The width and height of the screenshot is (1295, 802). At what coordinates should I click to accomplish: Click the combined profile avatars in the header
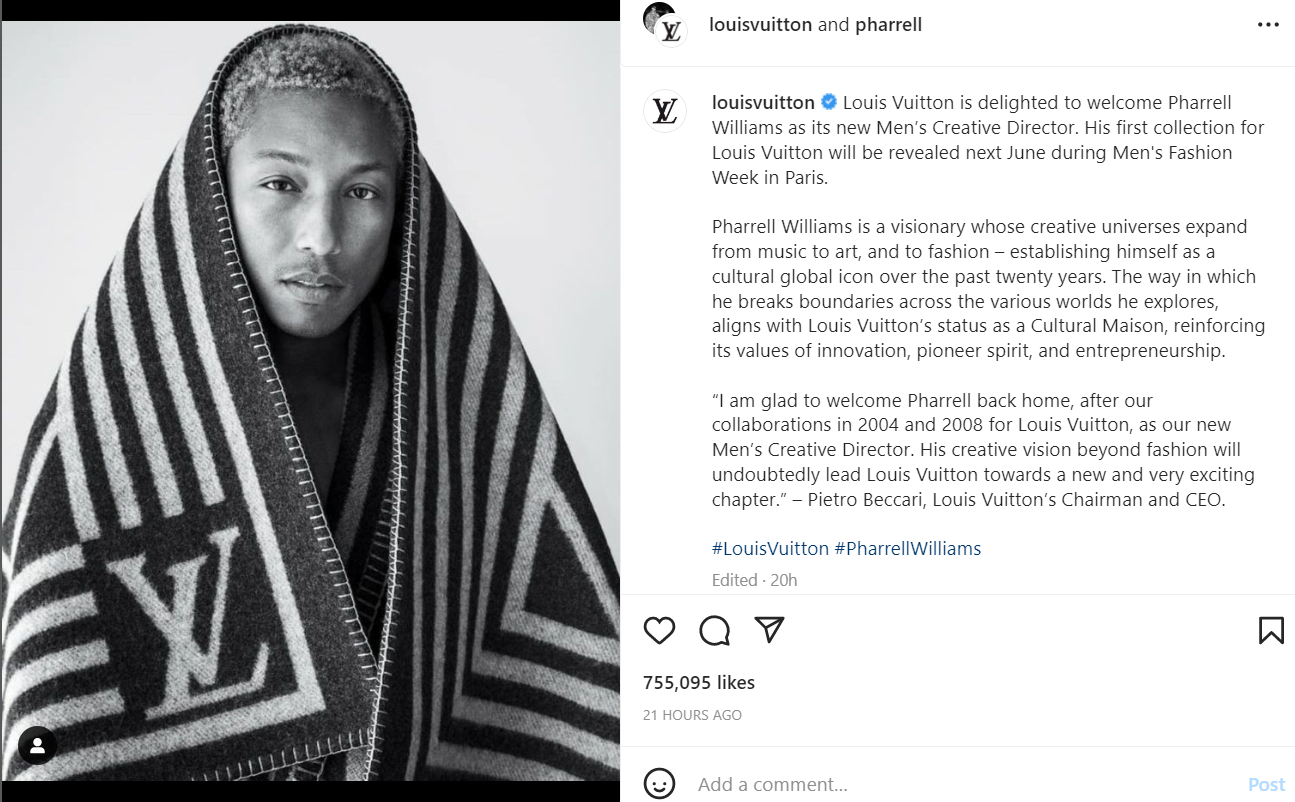(x=665, y=23)
